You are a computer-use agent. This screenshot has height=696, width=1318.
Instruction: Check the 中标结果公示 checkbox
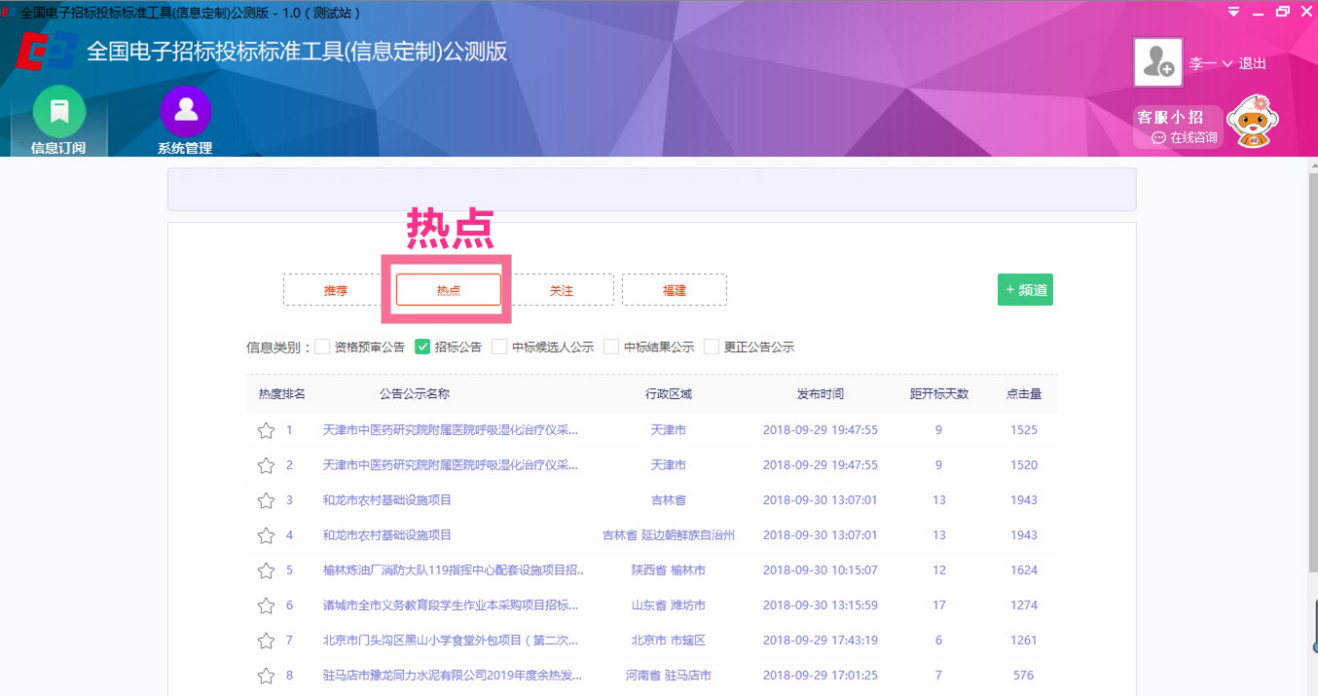[x=611, y=347]
